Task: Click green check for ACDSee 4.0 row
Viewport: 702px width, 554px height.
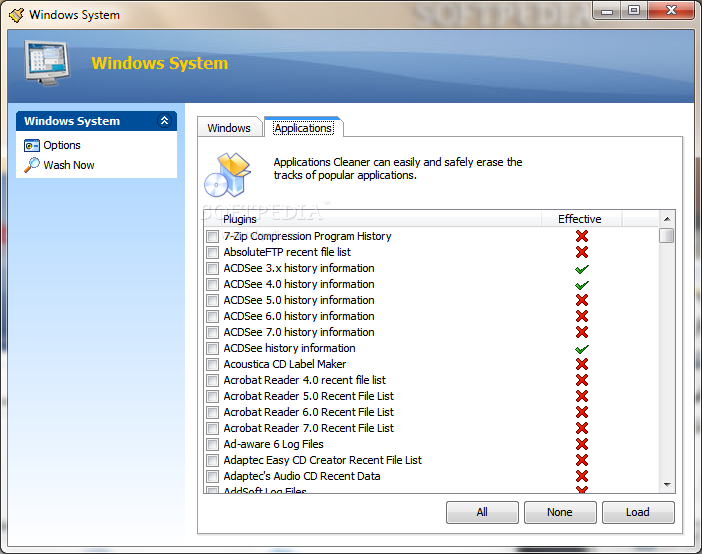Action: pyautogui.click(x=582, y=285)
